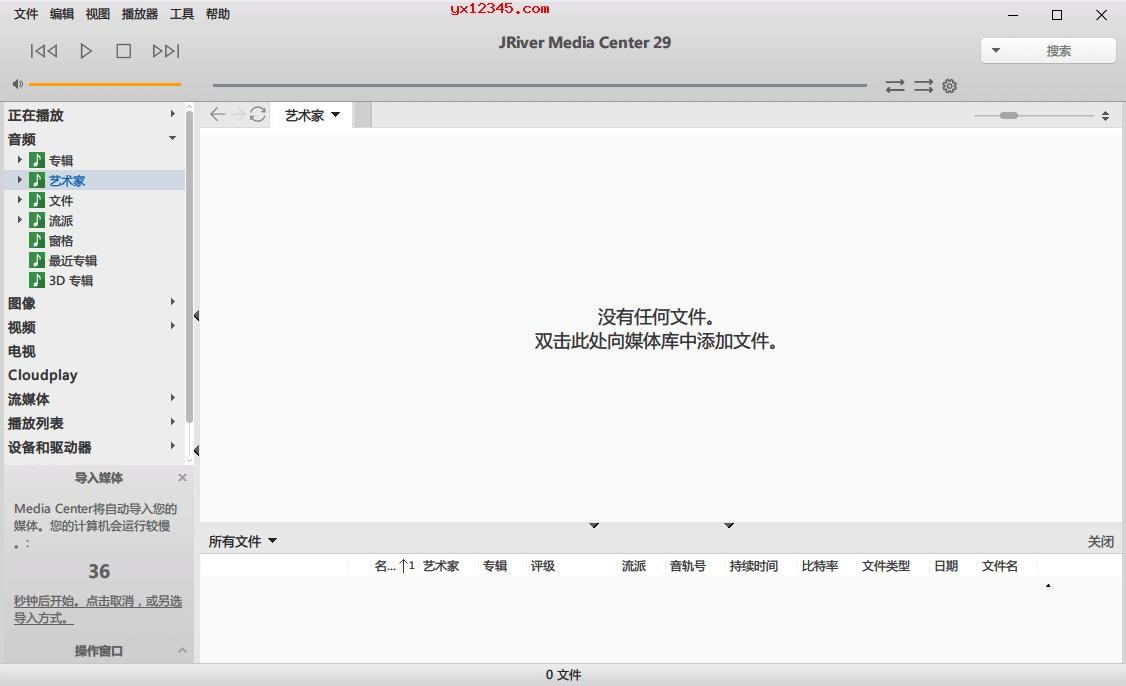This screenshot has width=1126, height=686.
Task: Toggle the repeat mode icon
Action: click(895, 86)
